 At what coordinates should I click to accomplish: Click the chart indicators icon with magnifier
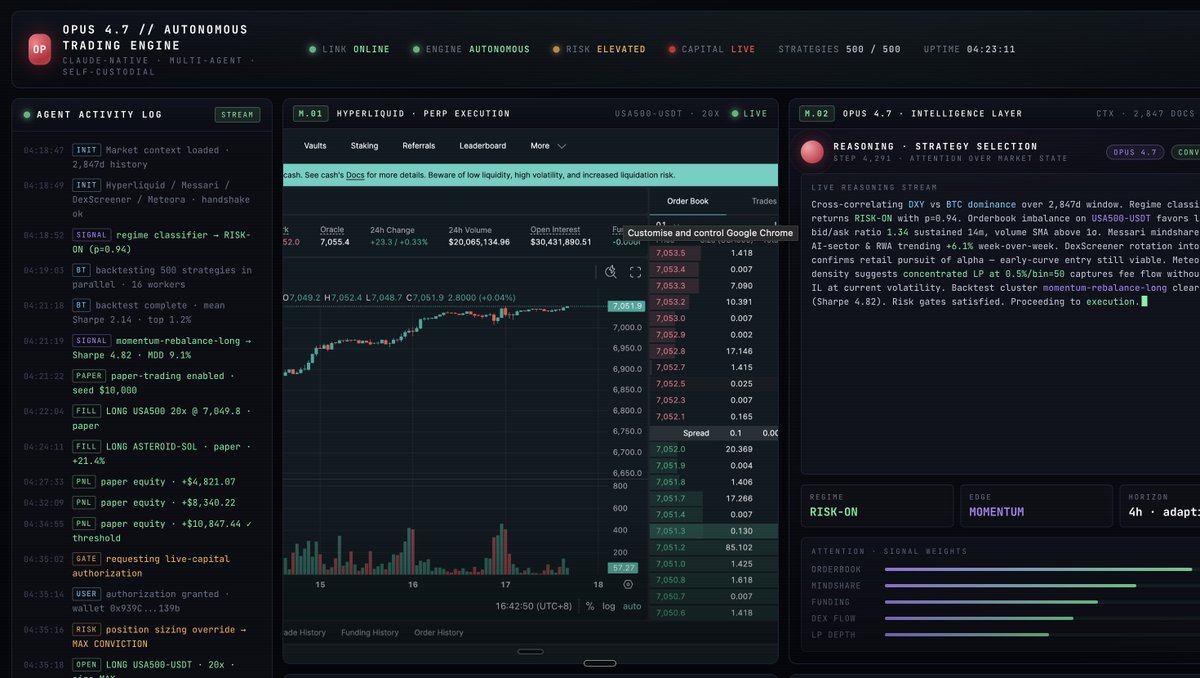[610, 272]
